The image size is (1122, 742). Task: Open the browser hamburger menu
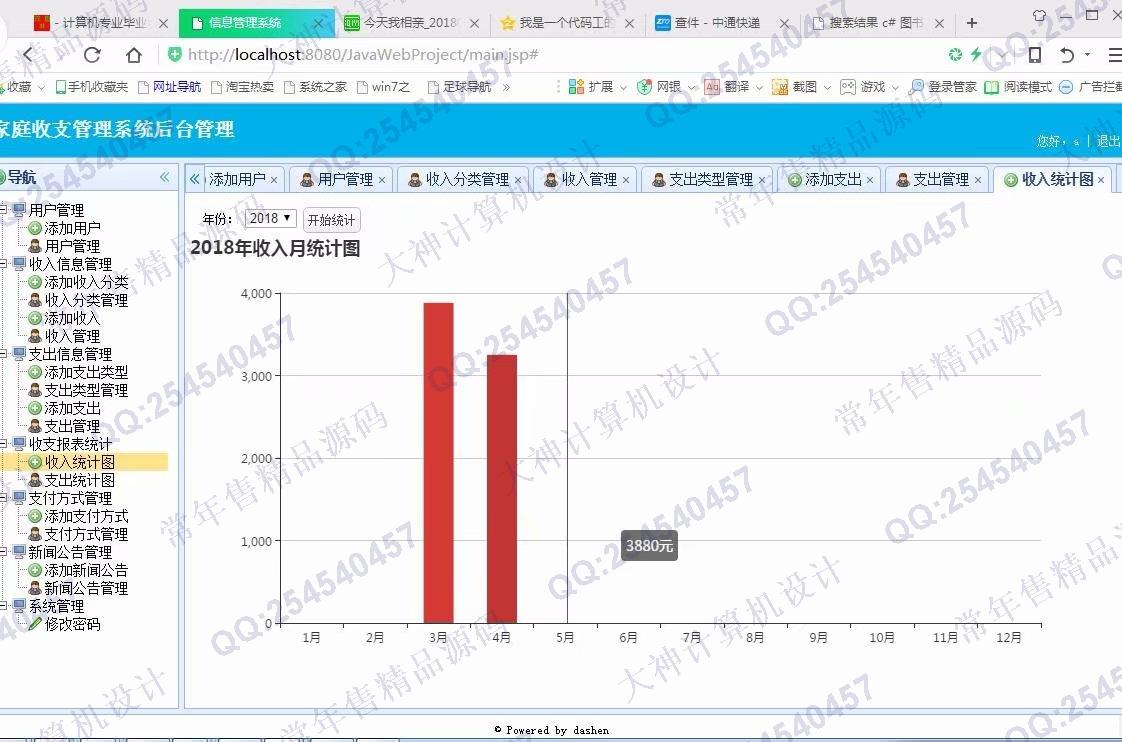pos(1114,54)
